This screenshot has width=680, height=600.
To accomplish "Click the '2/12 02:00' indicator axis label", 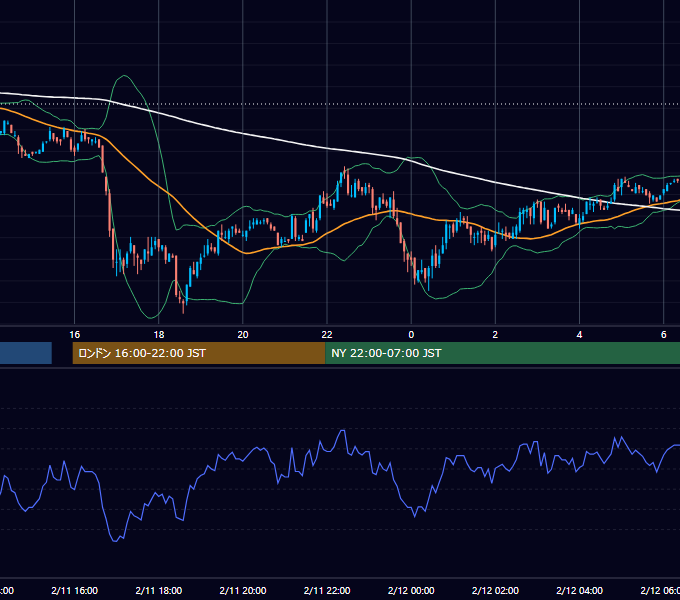I will (495, 590).
